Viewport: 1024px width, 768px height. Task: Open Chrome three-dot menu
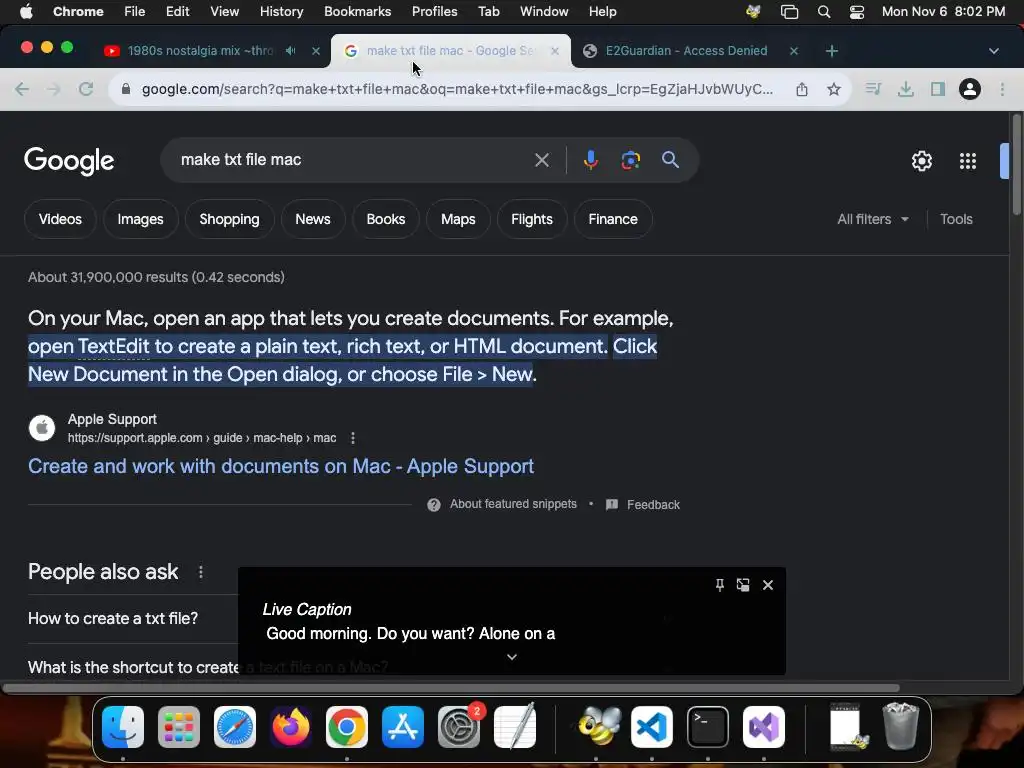1002,89
